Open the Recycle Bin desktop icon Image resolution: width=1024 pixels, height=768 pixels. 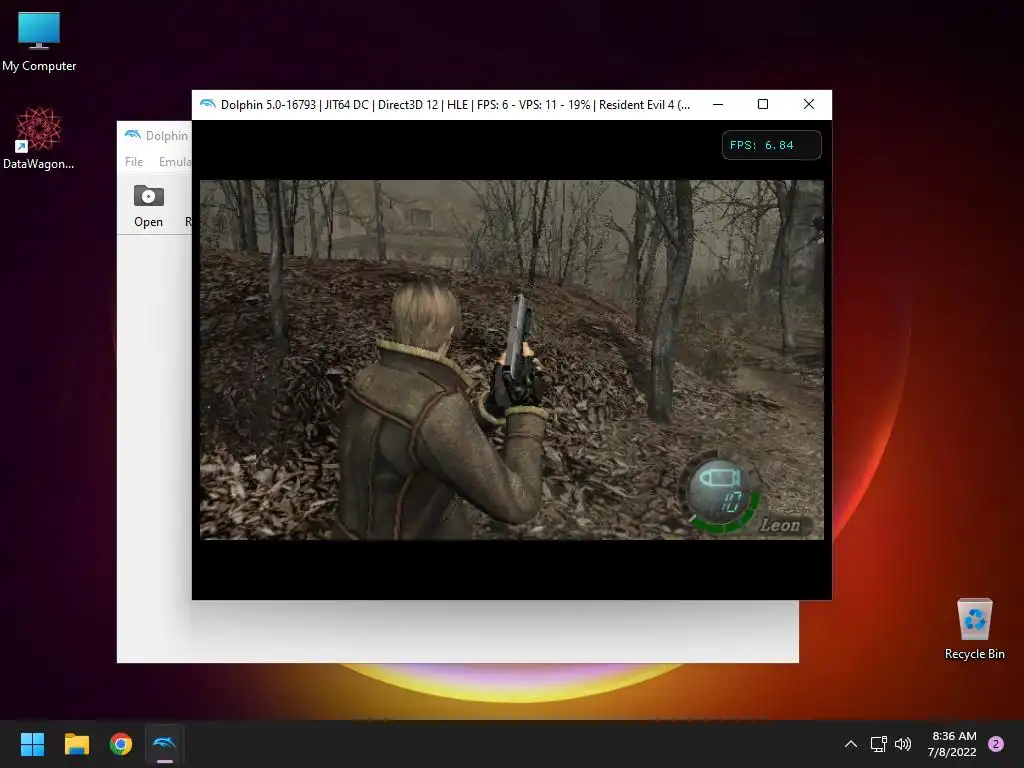[974, 629]
